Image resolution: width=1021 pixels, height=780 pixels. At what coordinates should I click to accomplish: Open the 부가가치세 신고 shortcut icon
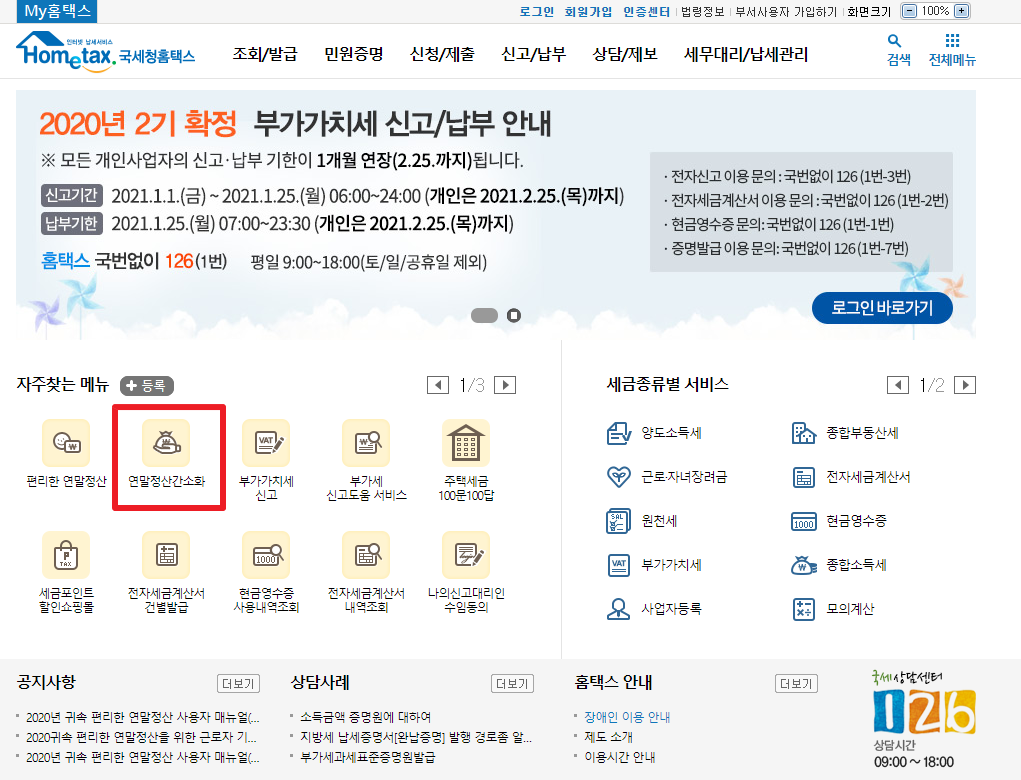(x=266, y=443)
